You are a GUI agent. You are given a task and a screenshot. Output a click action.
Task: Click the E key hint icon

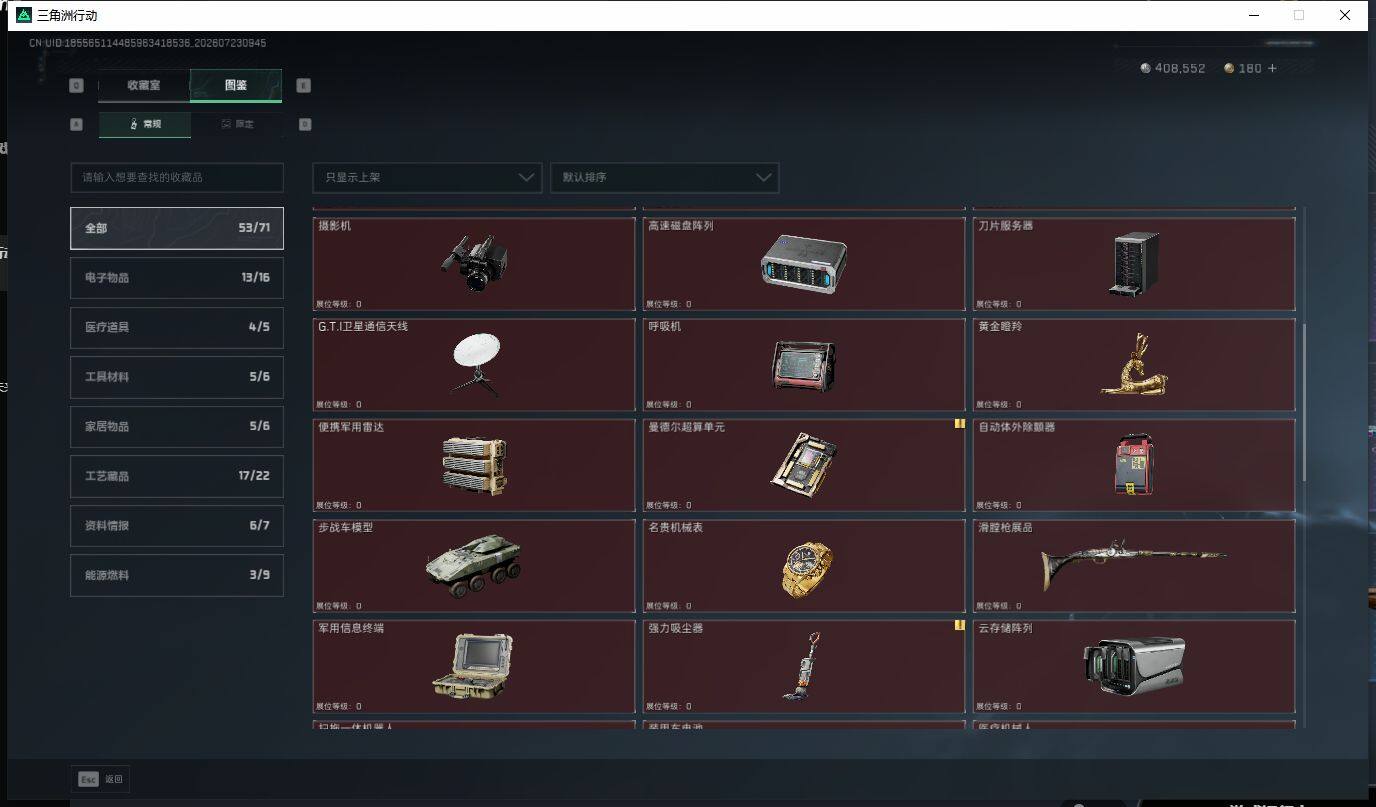pos(304,86)
